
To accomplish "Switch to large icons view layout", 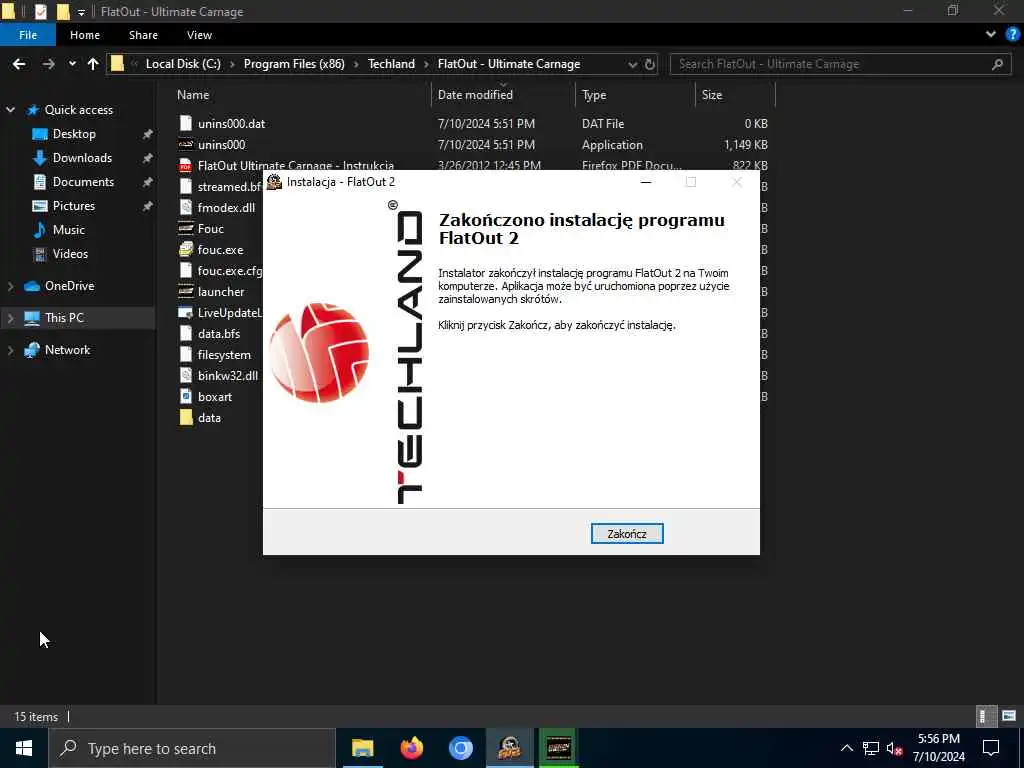I will [1009, 716].
